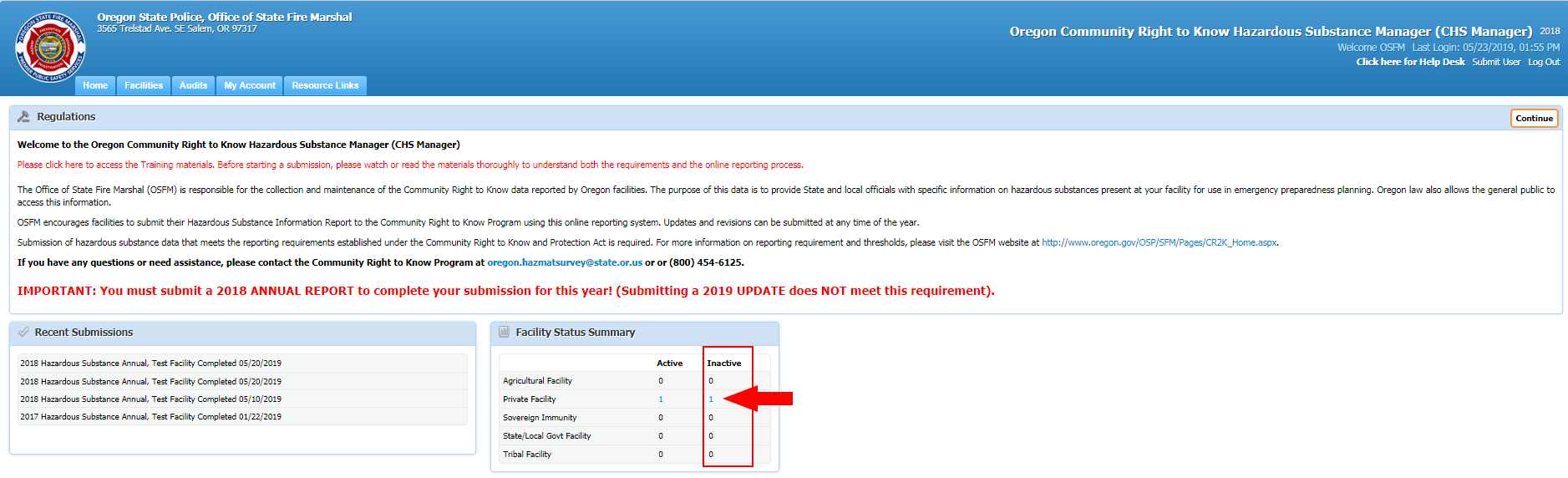This screenshot has width=1568, height=478.
Task: Open the Facilities tab
Action: (x=144, y=85)
